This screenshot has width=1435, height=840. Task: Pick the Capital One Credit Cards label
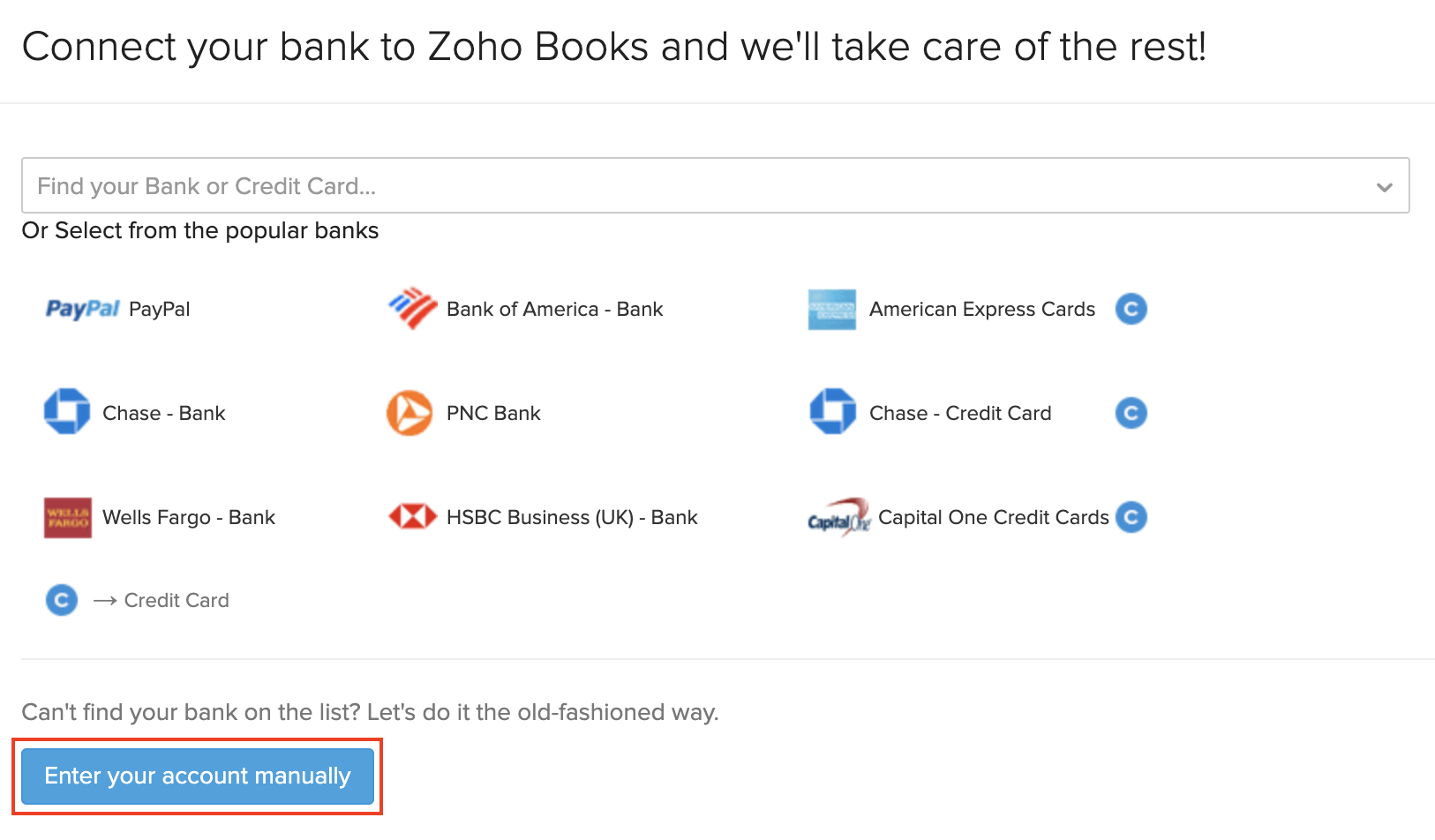point(993,517)
